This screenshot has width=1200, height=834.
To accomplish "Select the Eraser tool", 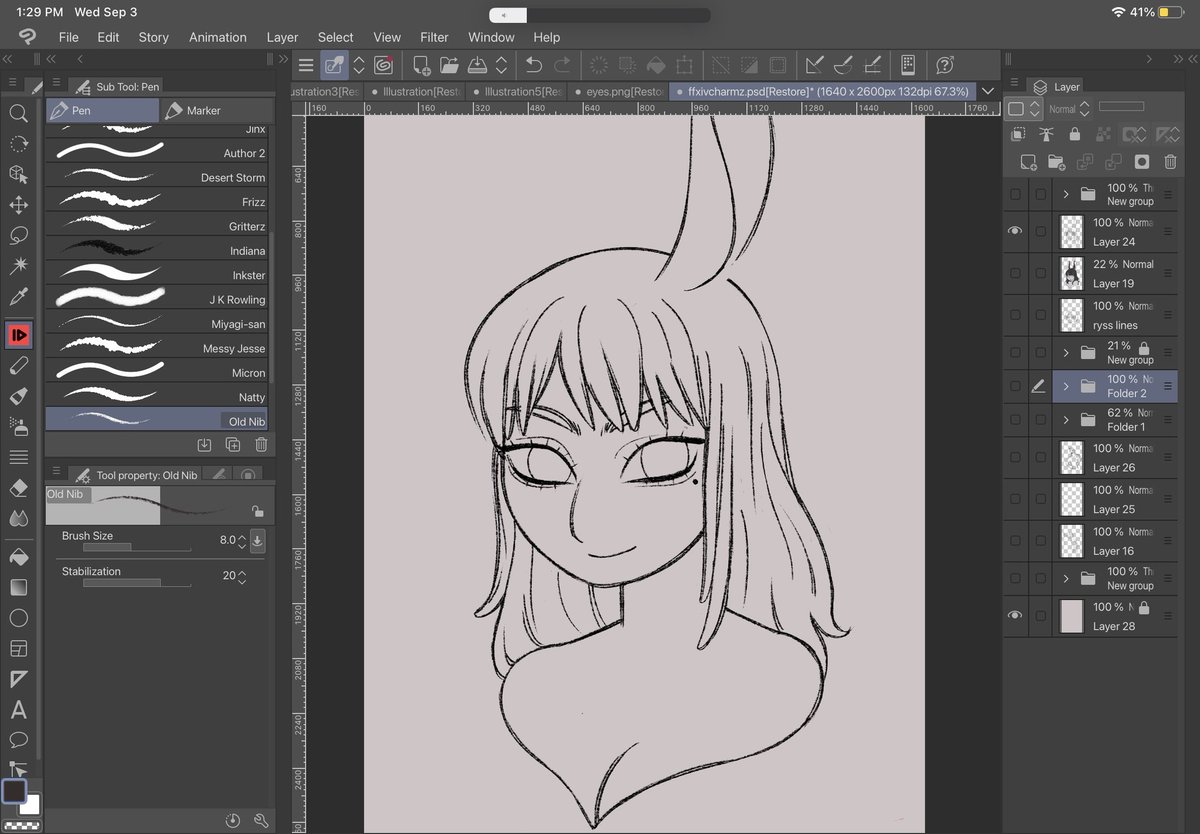I will 18,488.
